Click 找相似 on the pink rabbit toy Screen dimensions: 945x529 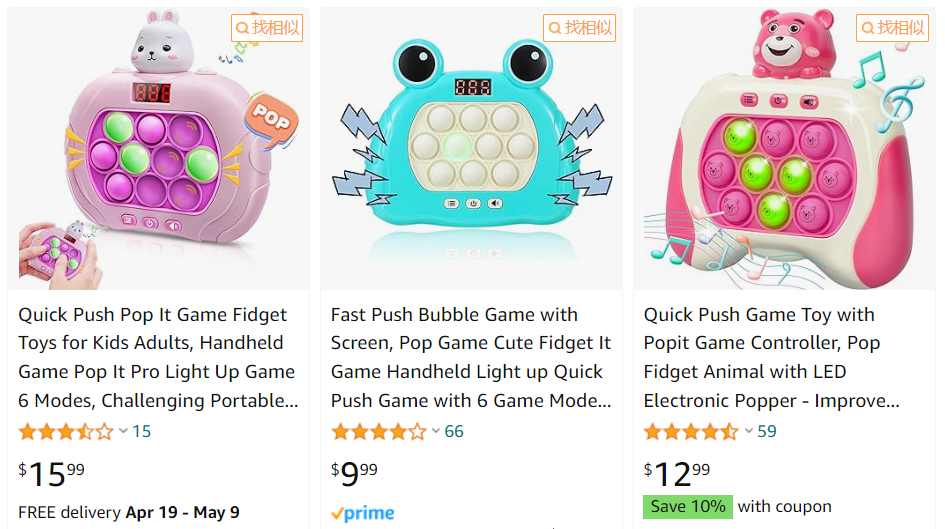[x=267, y=28]
